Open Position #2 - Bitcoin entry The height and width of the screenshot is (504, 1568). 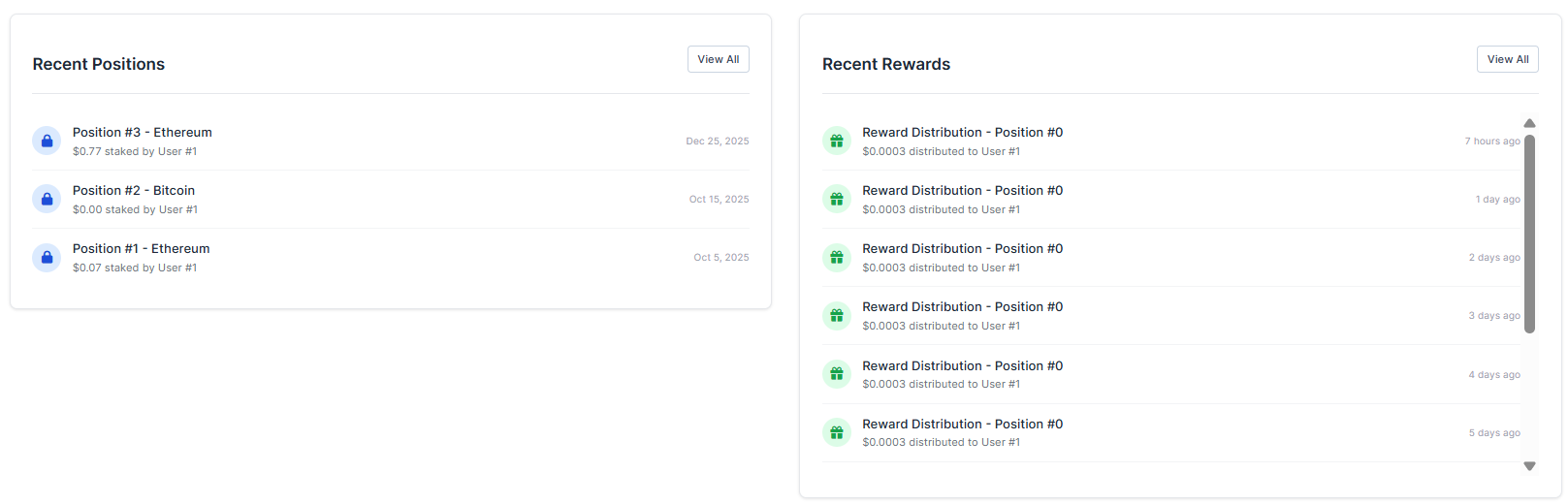coord(134,191)
